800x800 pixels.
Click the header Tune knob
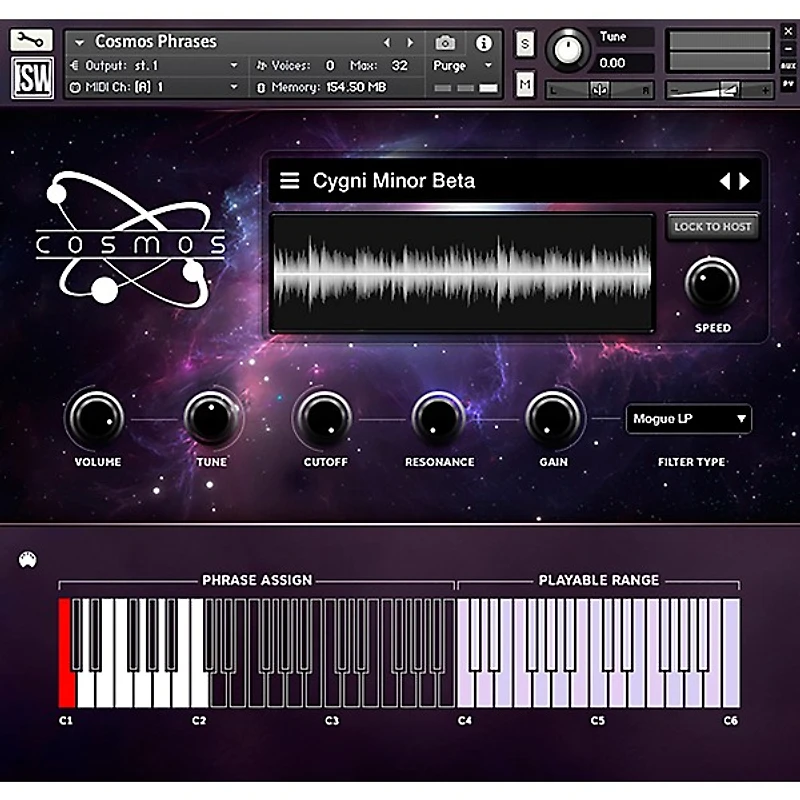click(568, 50)
